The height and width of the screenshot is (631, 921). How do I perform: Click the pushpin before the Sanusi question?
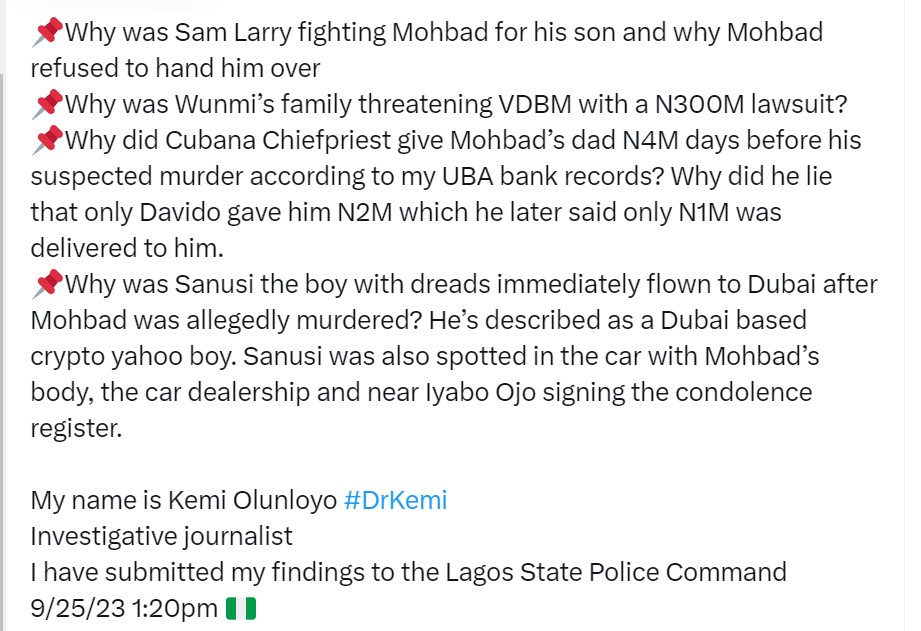pyautogui.click(x=47, y=284)
